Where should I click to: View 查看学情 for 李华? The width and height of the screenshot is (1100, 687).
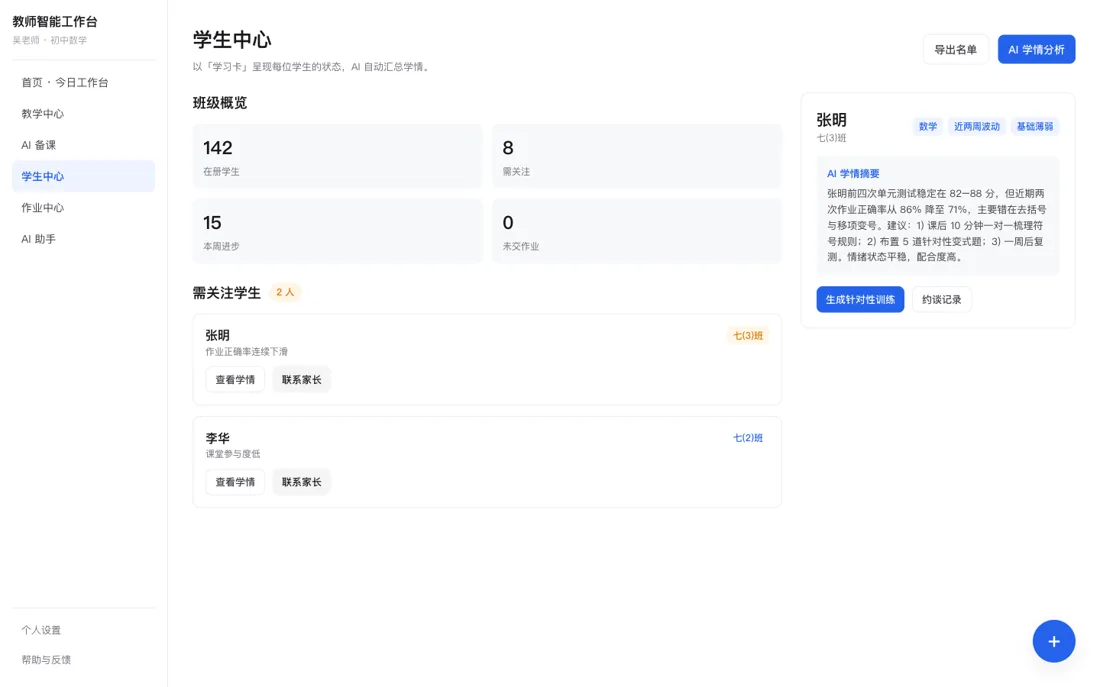coord(235,482)
